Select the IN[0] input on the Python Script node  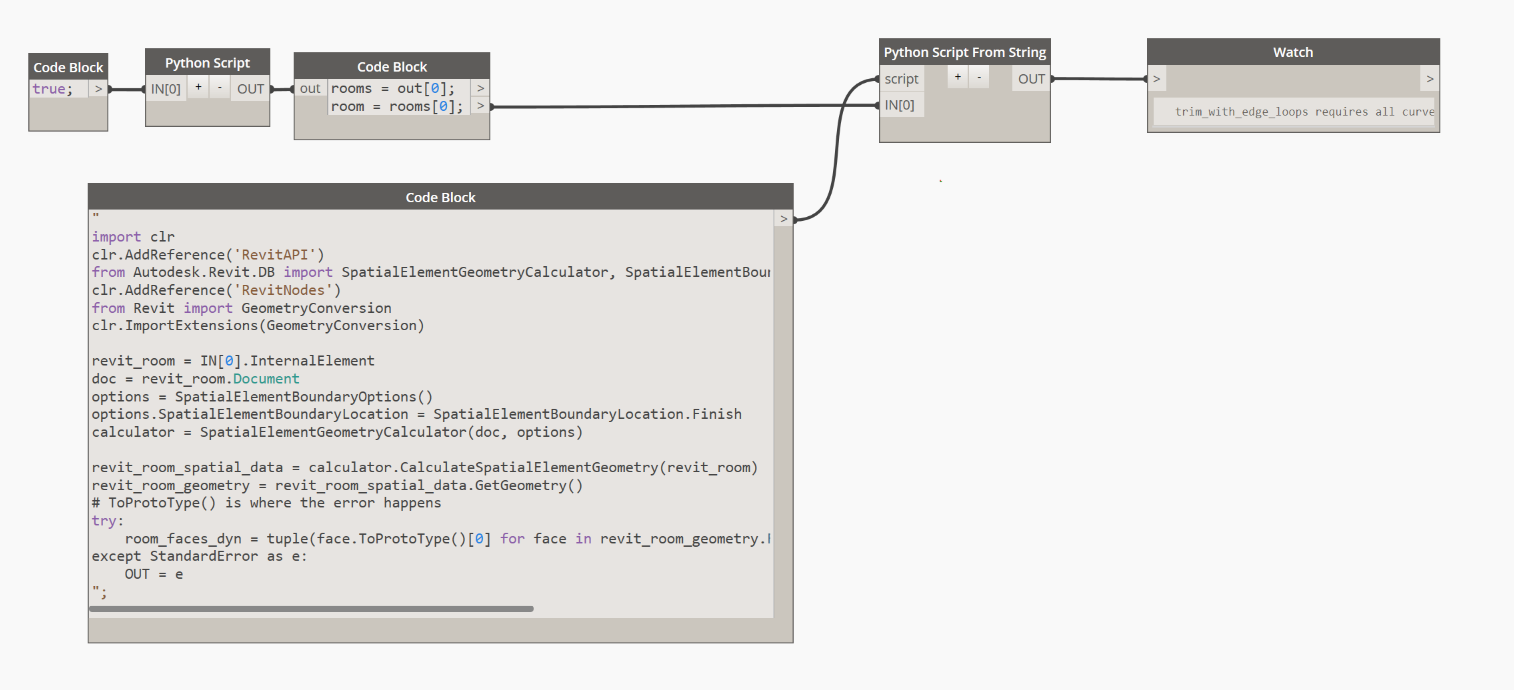[x=167, y=88]
